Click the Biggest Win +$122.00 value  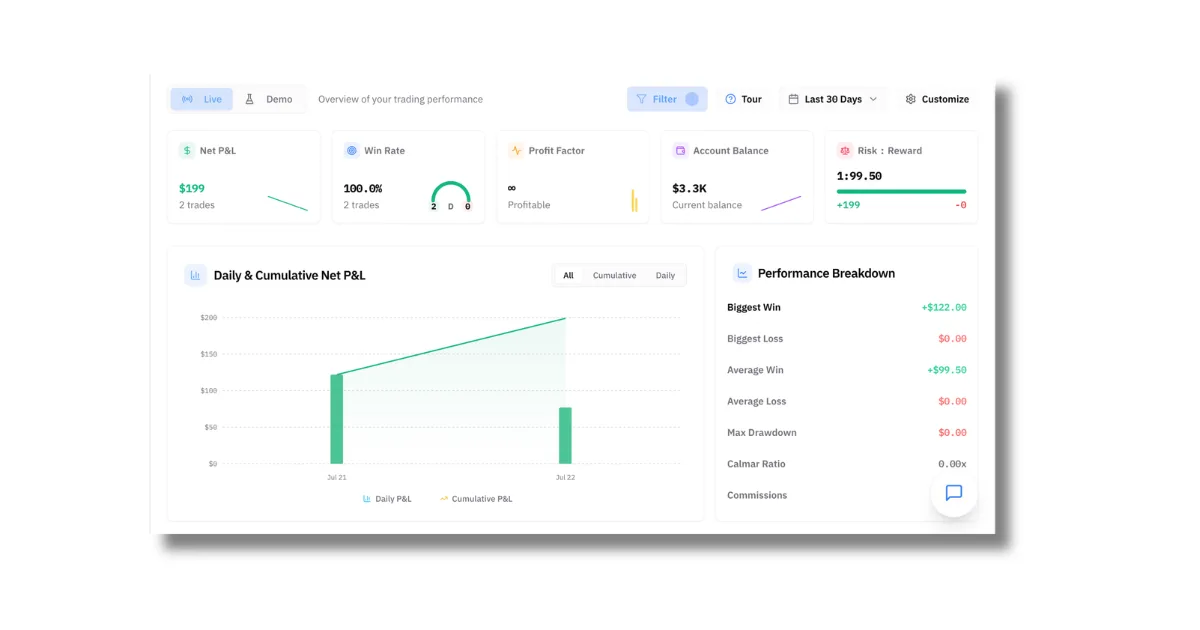click(944, 308)
